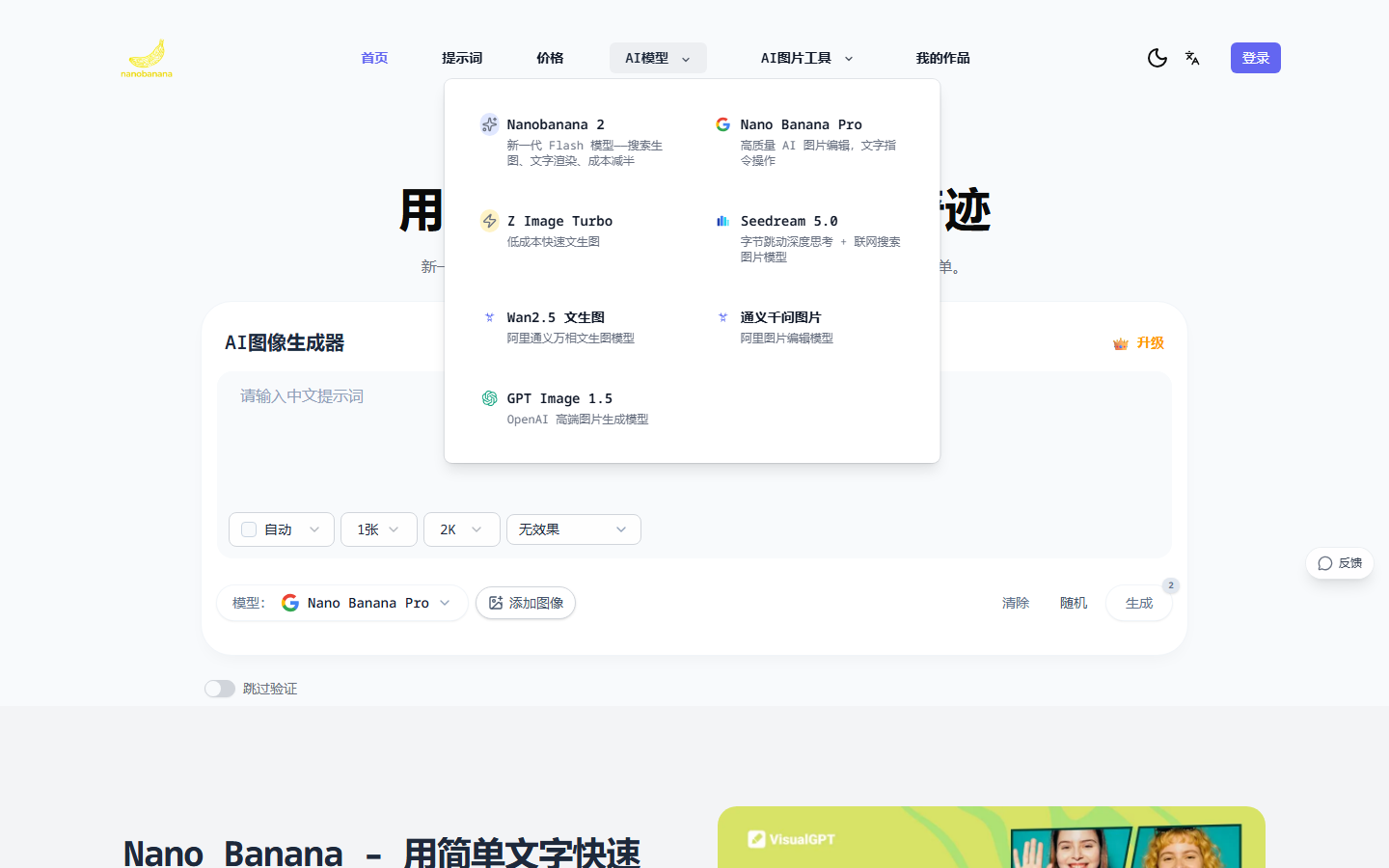The width and height of the screenshot is (1389, 868).
Task: Click the feedback chat bubble icon
Action: [1325, 563]
